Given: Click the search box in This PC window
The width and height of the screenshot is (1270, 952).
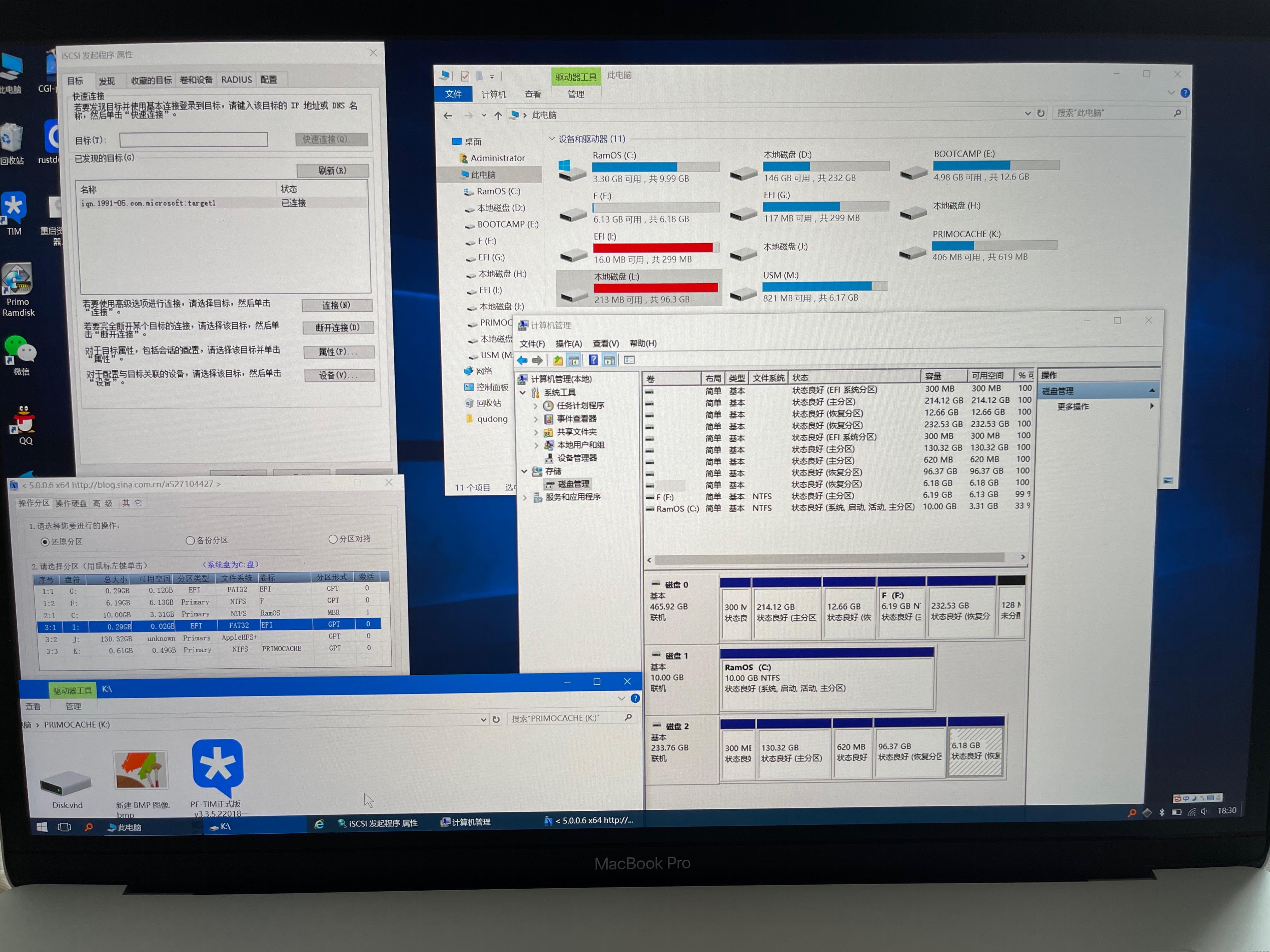Looking at the screenshot, I should (x=1118, y=113).
